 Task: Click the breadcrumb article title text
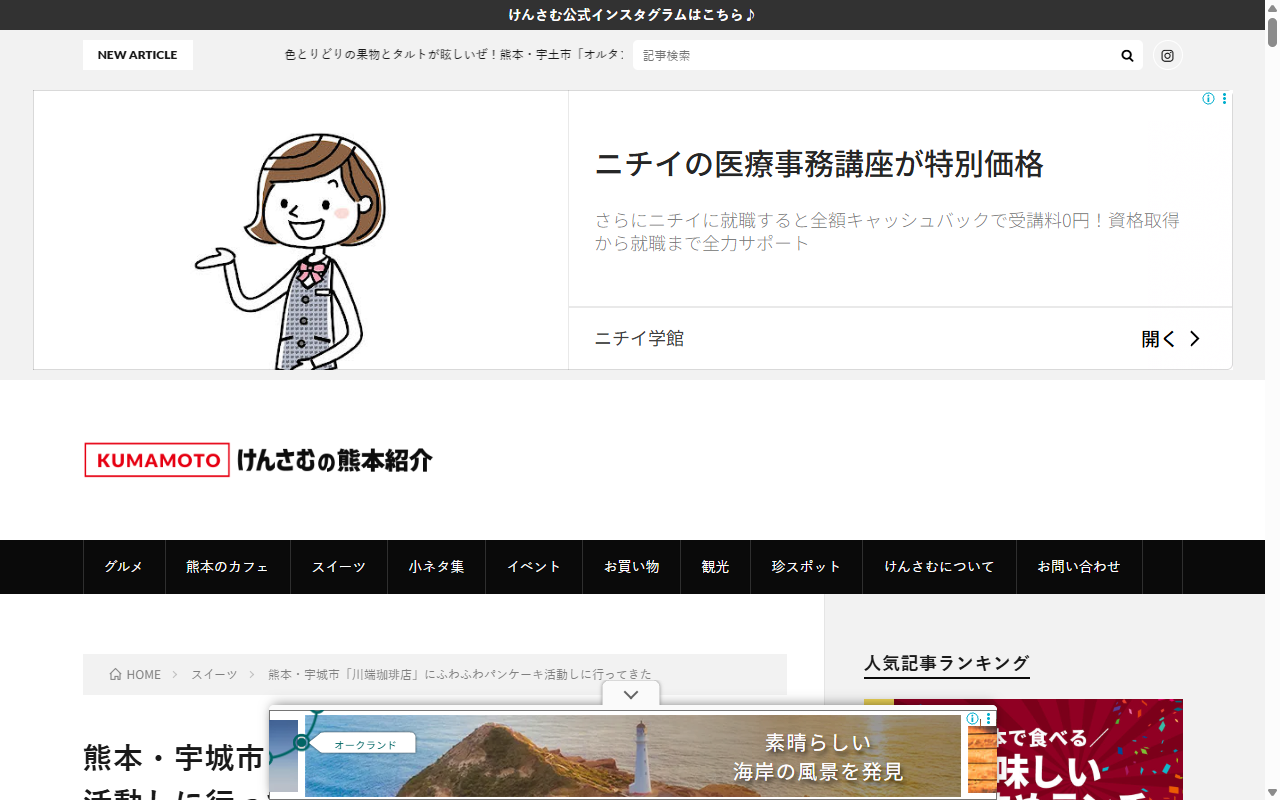(x=460, y=675)
